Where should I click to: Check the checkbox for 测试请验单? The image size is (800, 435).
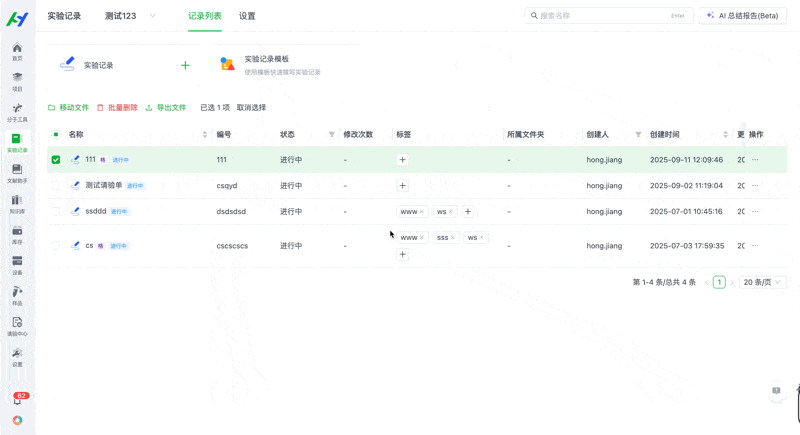[56, 186]
